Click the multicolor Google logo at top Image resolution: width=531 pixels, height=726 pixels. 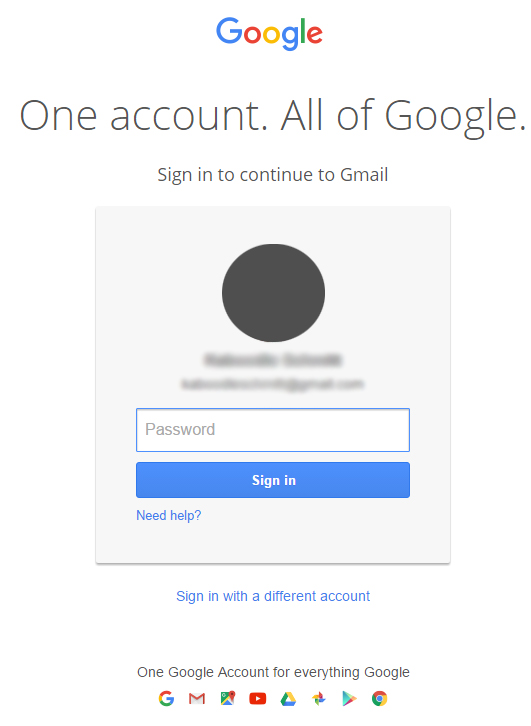click(x=269, y=33)
